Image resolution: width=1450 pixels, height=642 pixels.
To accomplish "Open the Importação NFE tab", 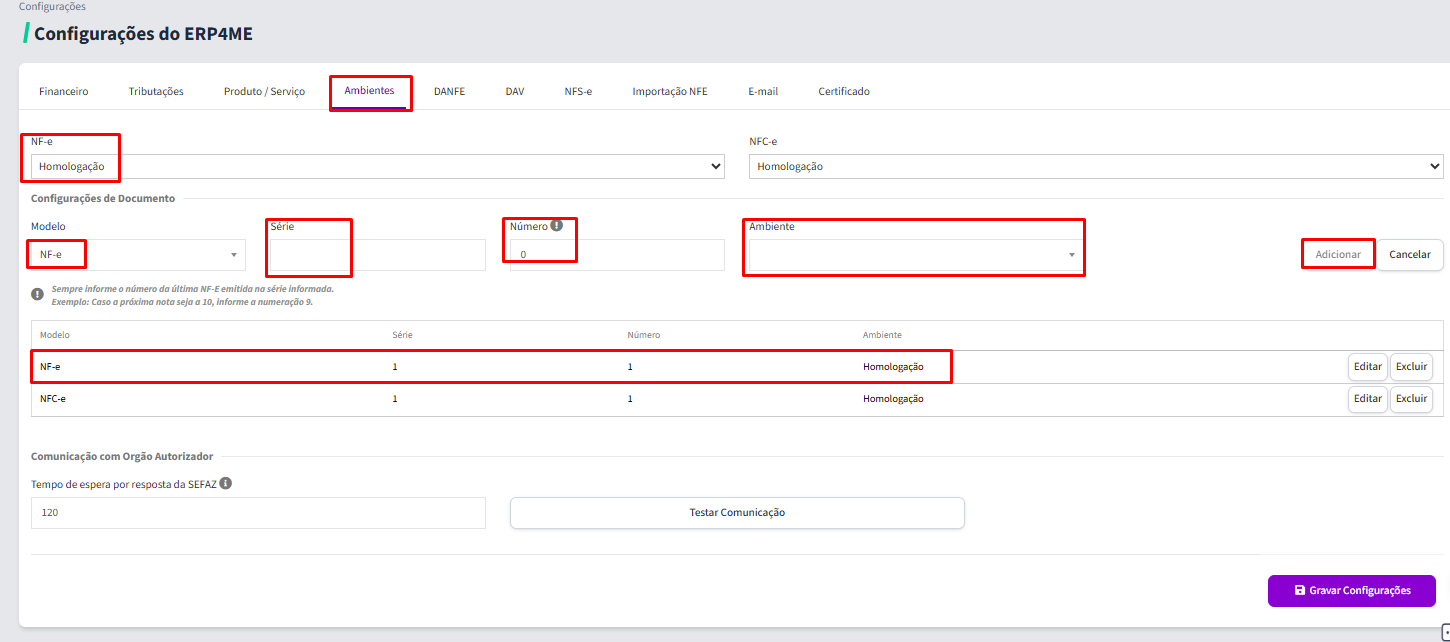I will pyautogui.click(x=670, y=91).
